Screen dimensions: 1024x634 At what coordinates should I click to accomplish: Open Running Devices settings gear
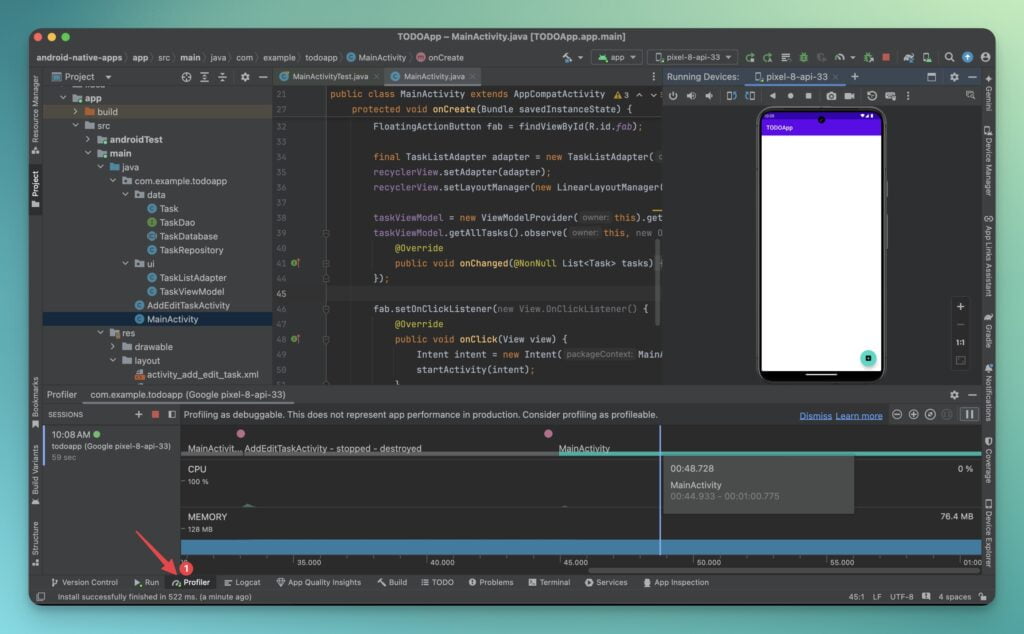(x=954, y=77)
